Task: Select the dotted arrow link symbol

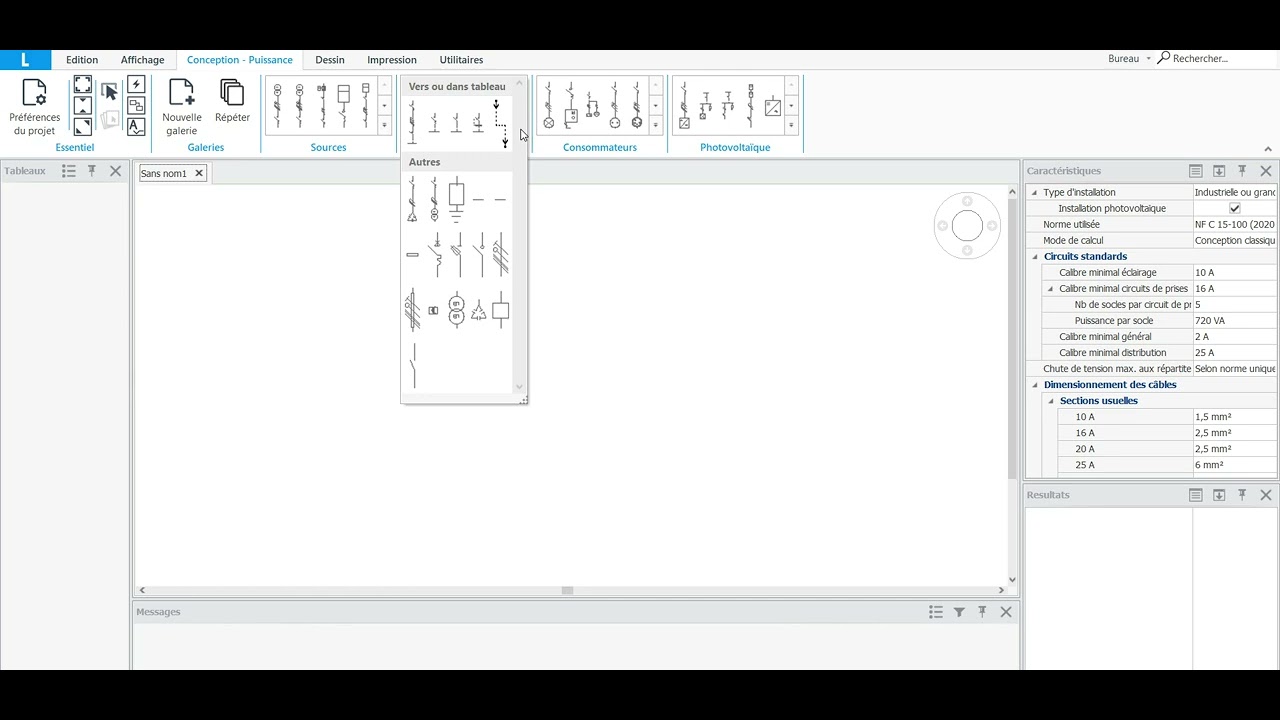Action: 500,123
